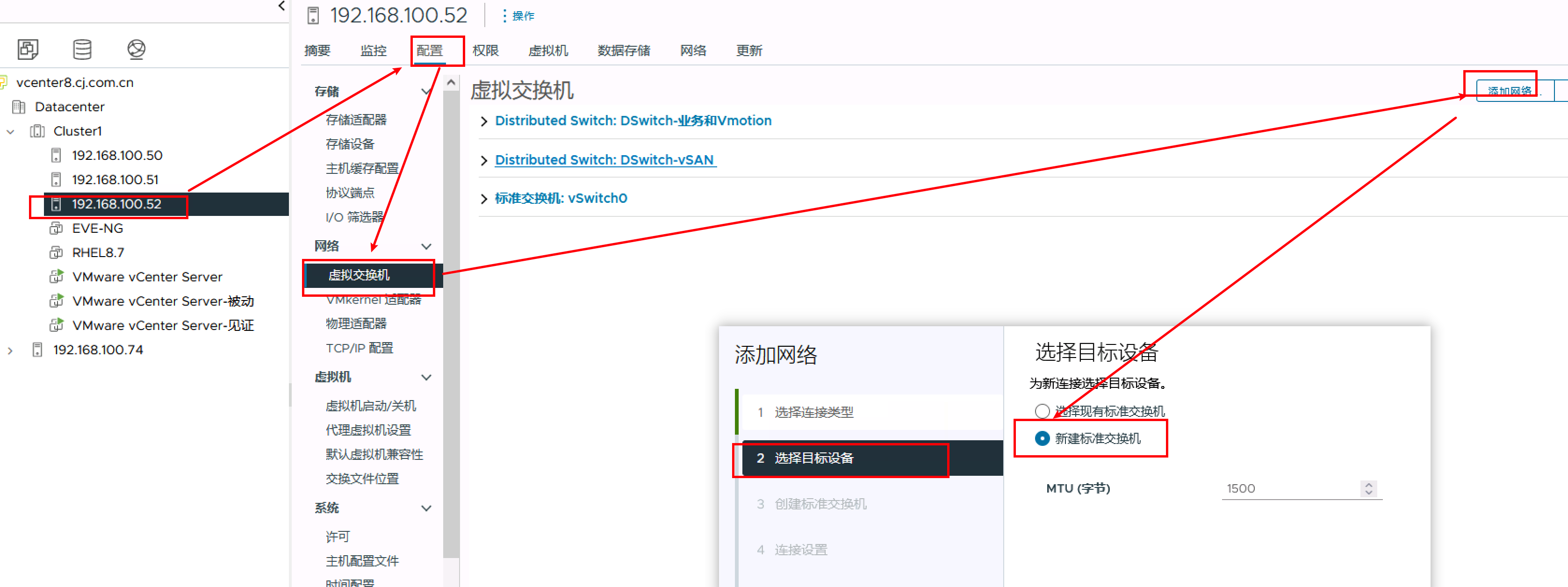Screen dimensions: 1568x587
Task: Open the Hosts and Clusters view icon
Action: point(28,49)
